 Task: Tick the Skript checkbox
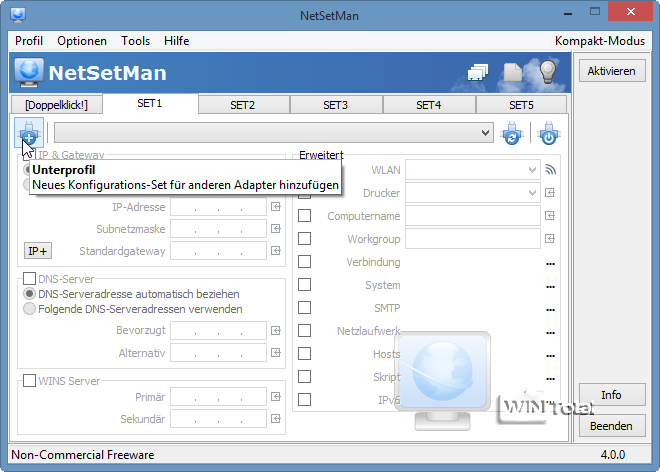click(x=304, y=376)
